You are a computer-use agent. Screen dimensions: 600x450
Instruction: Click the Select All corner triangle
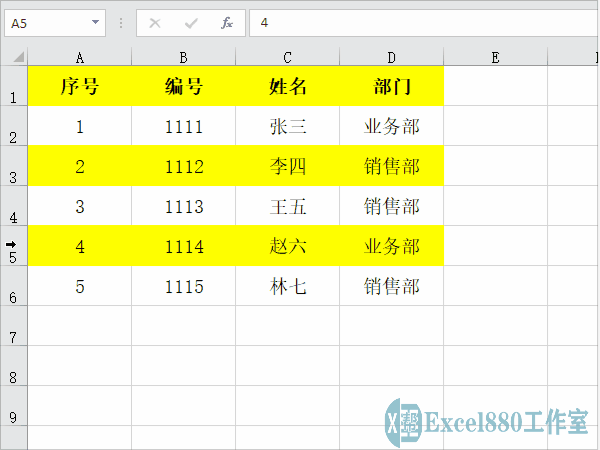pos(18,57)
